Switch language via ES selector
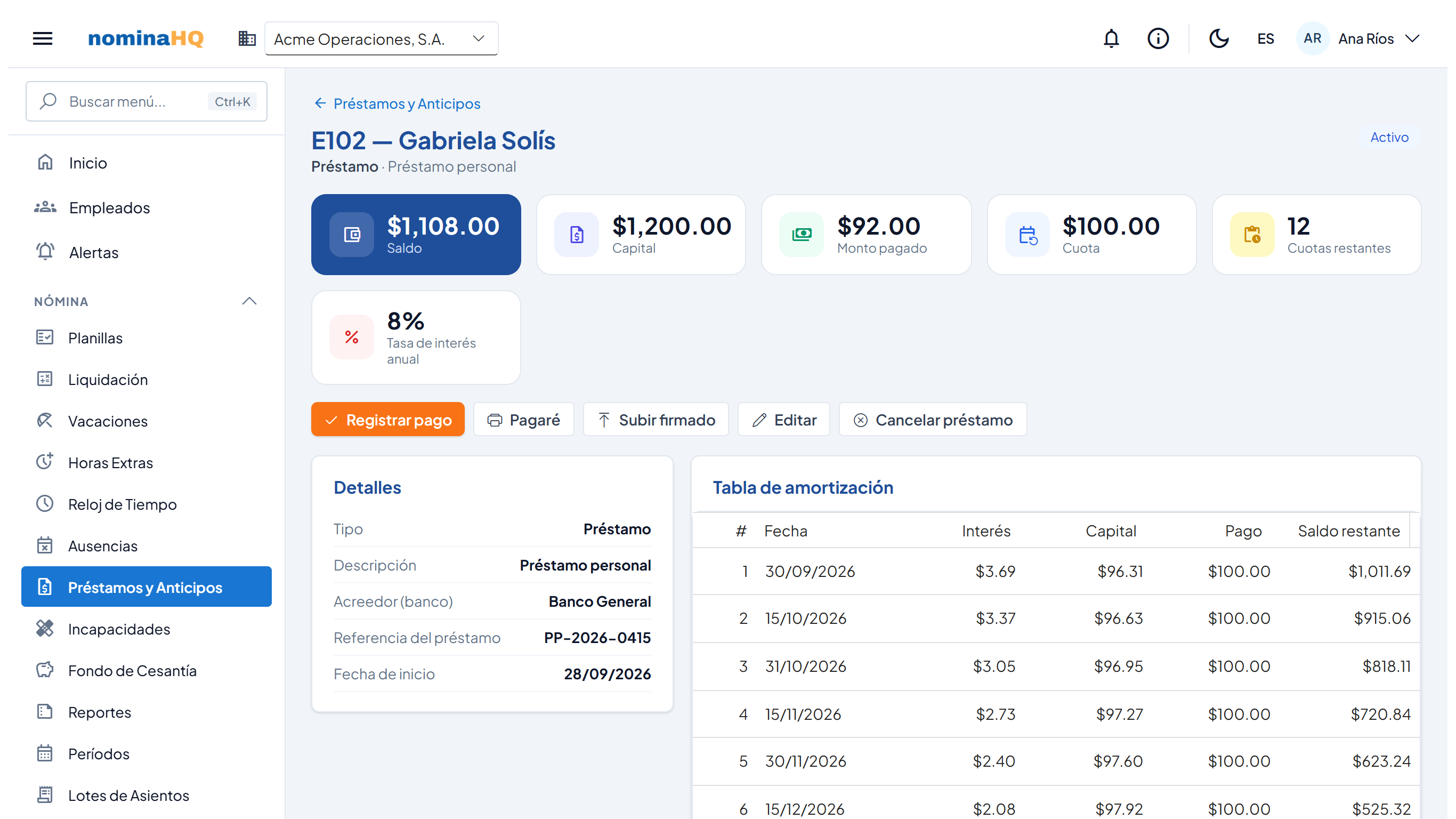 tap(1266, 38)
